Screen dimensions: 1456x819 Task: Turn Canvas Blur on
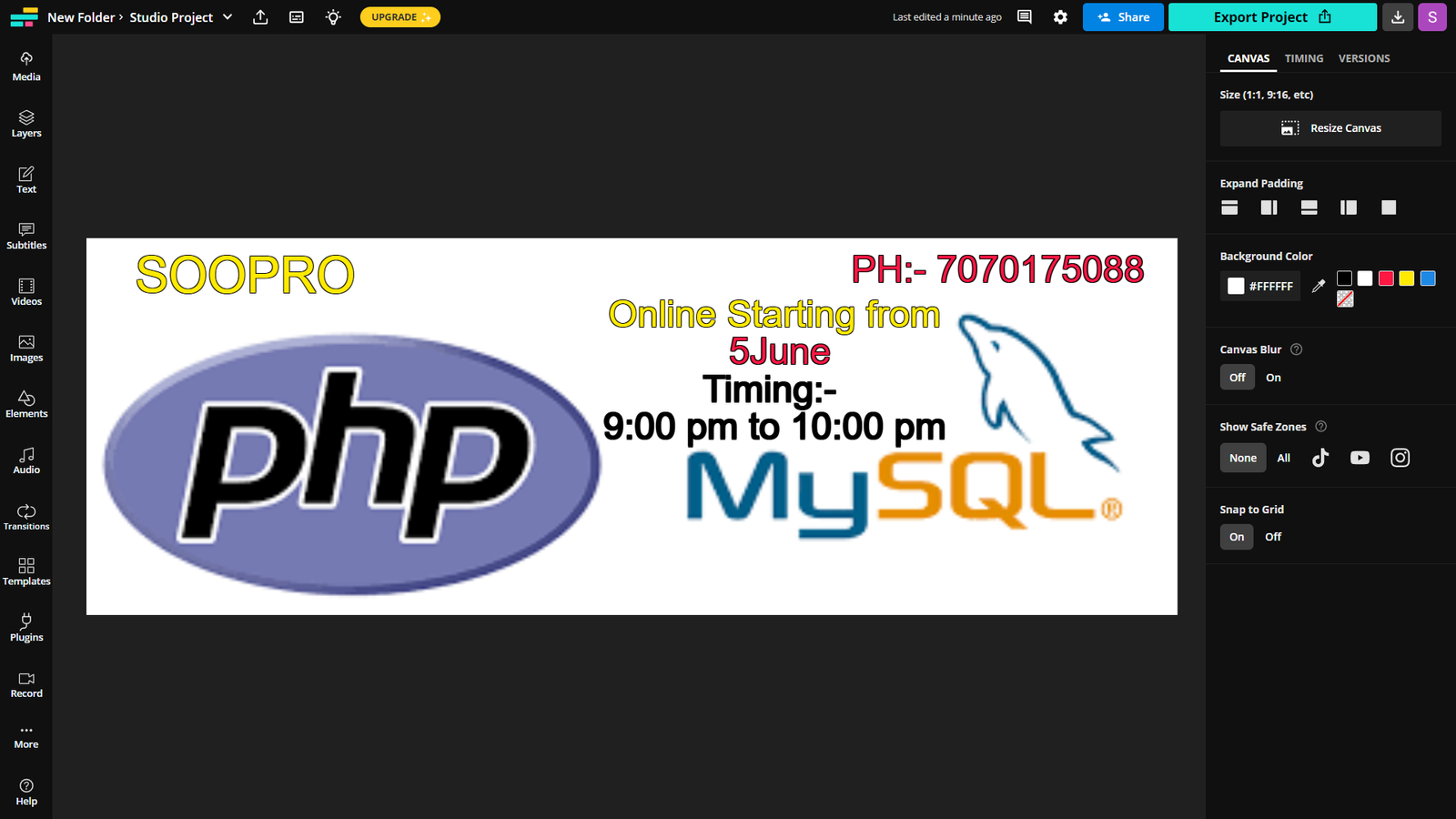(x=1273, y=378)
